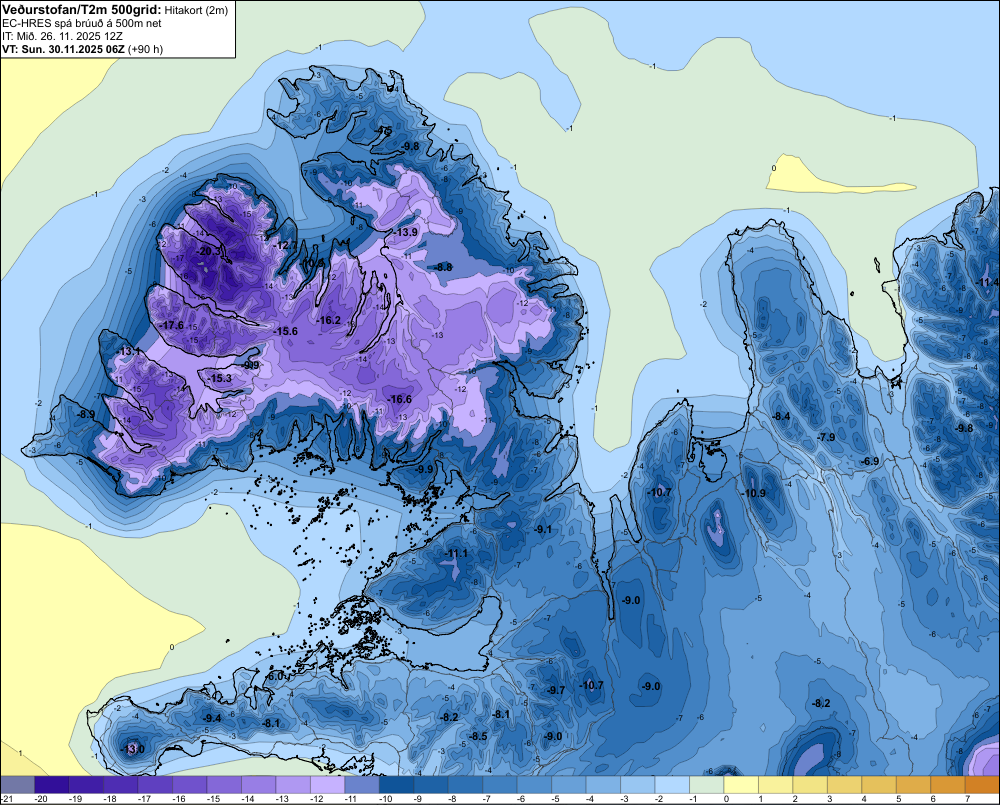Viewport: 1000px width, 805px height.
Task: Click the -8.4 temperature label
Action: [x=781, y=416]
